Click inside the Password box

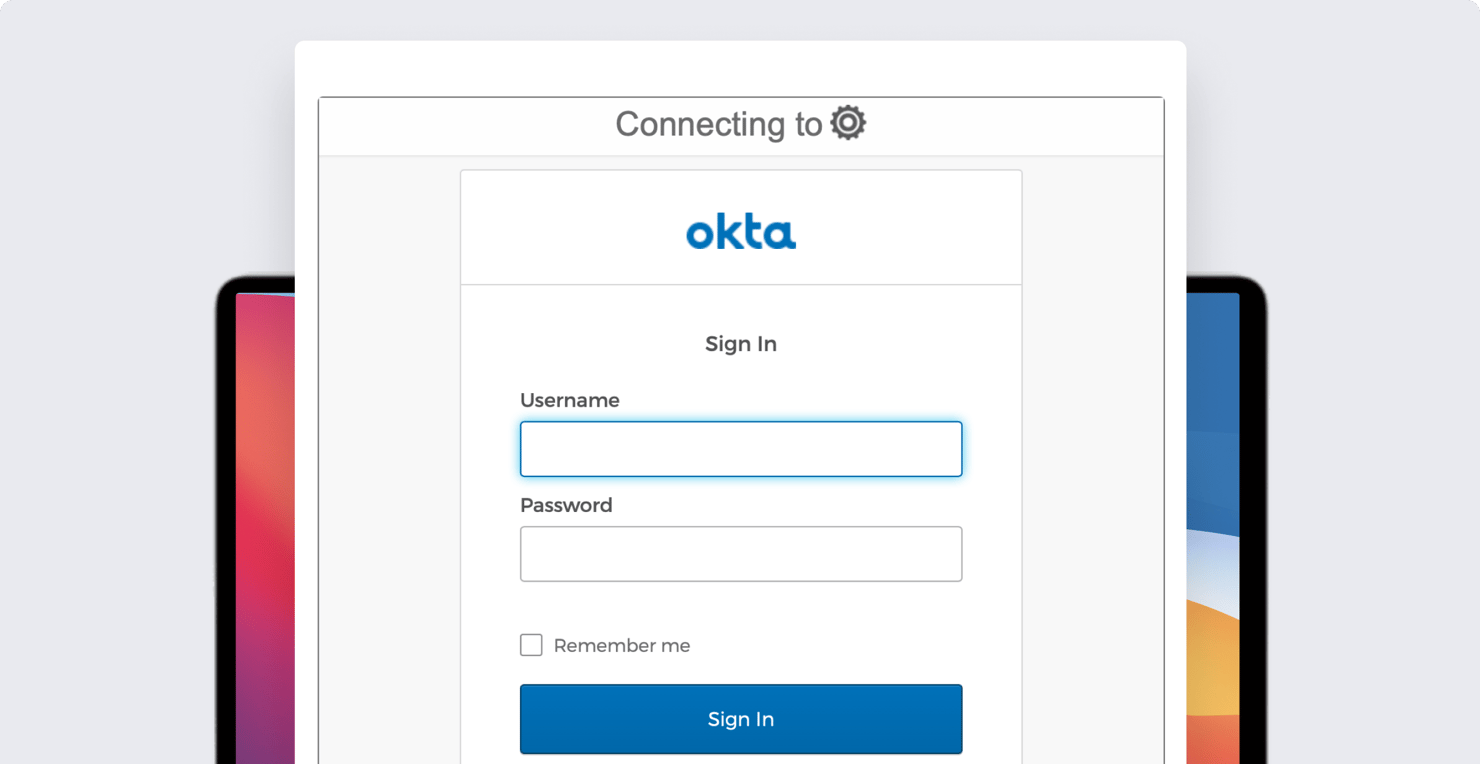740,554
